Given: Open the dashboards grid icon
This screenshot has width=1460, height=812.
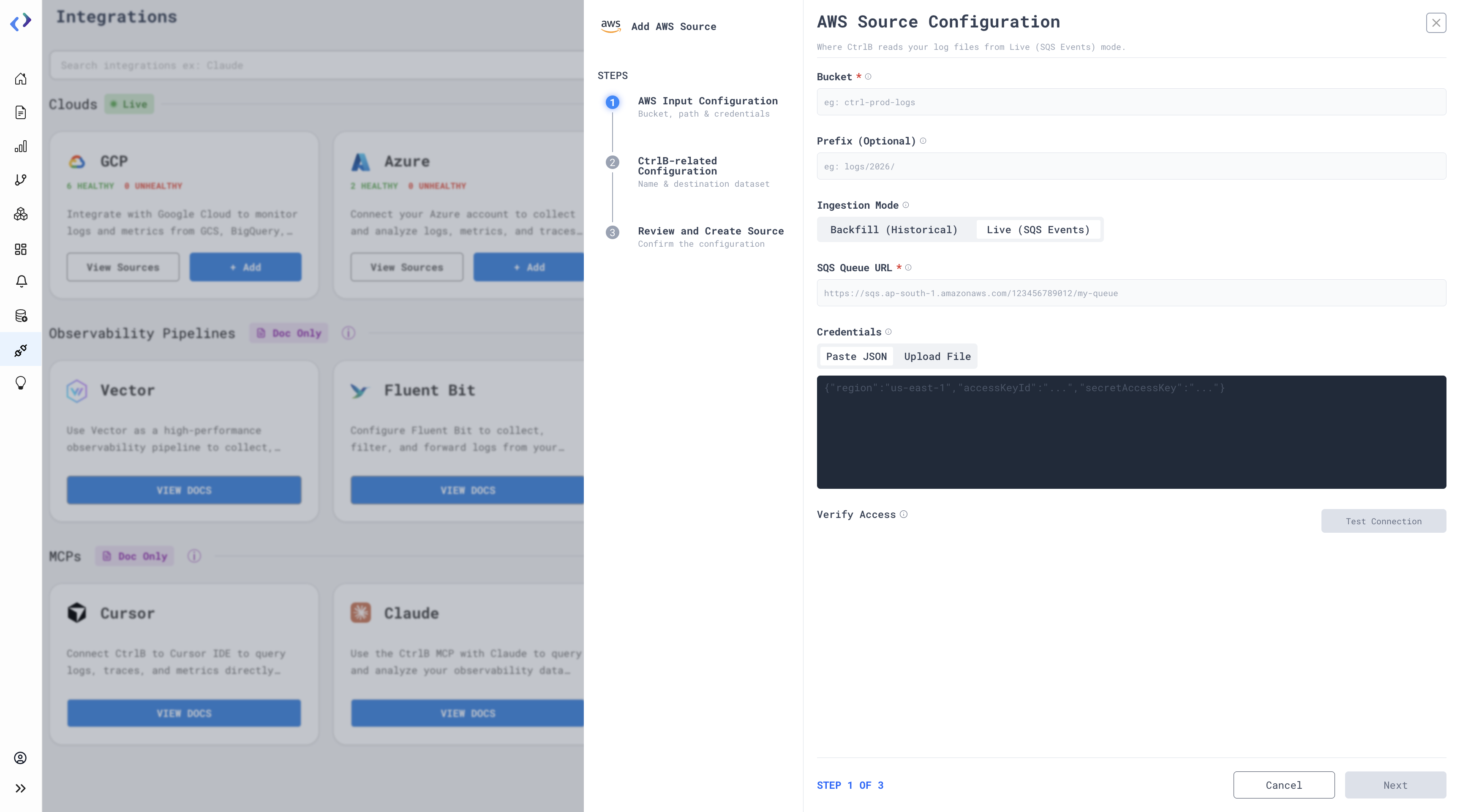Looking at the screenshot, I should [20, 249].
